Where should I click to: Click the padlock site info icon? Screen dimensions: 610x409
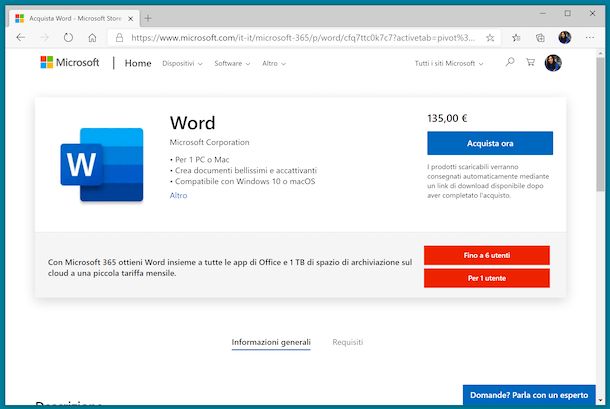click(119, 37)
